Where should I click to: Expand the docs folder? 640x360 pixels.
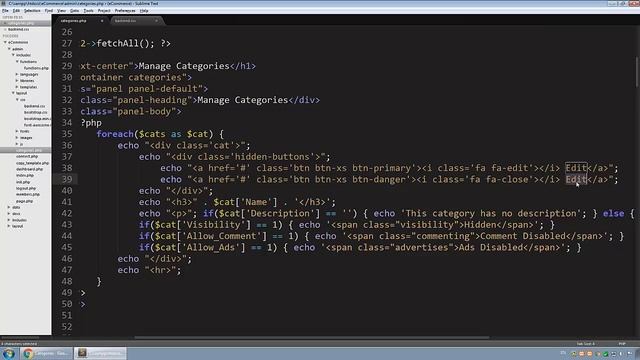click(x=9, y=213)
